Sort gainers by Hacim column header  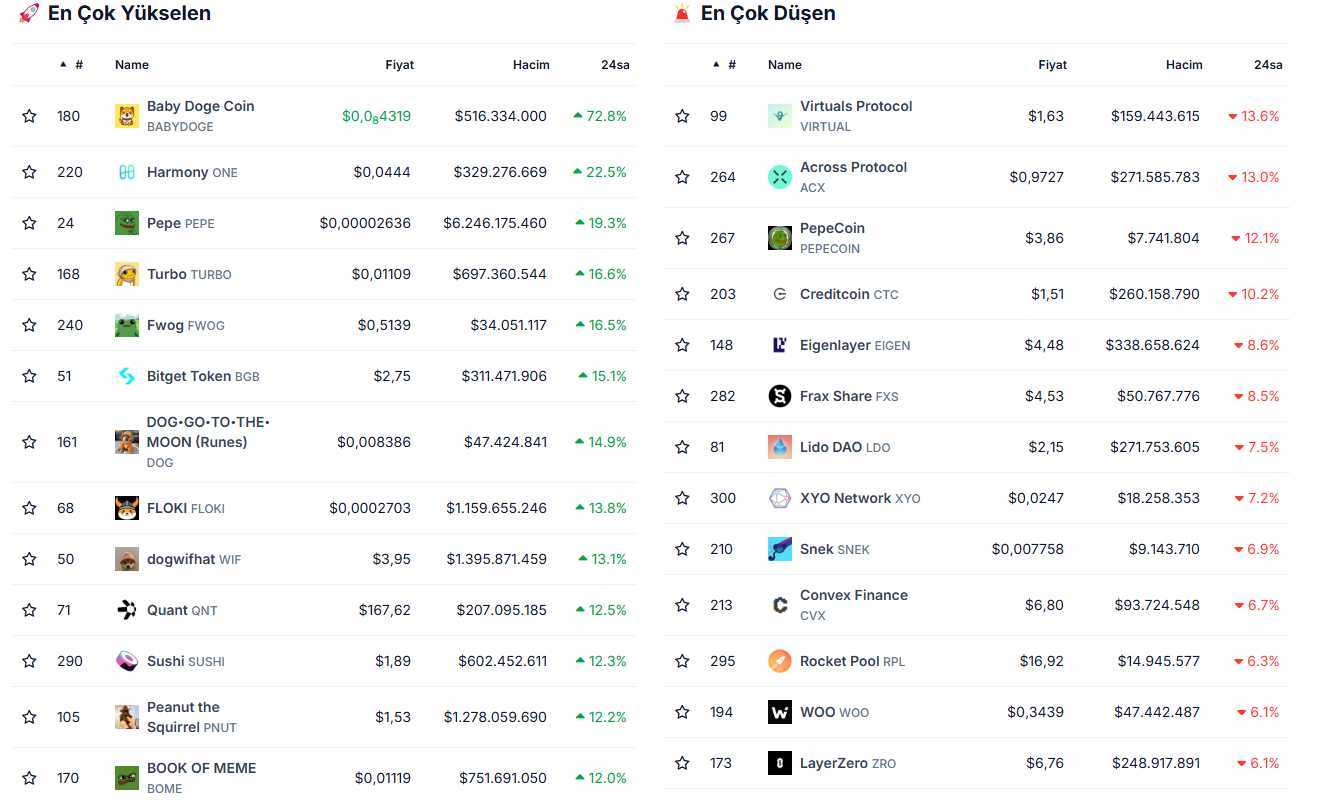(531, 65)
